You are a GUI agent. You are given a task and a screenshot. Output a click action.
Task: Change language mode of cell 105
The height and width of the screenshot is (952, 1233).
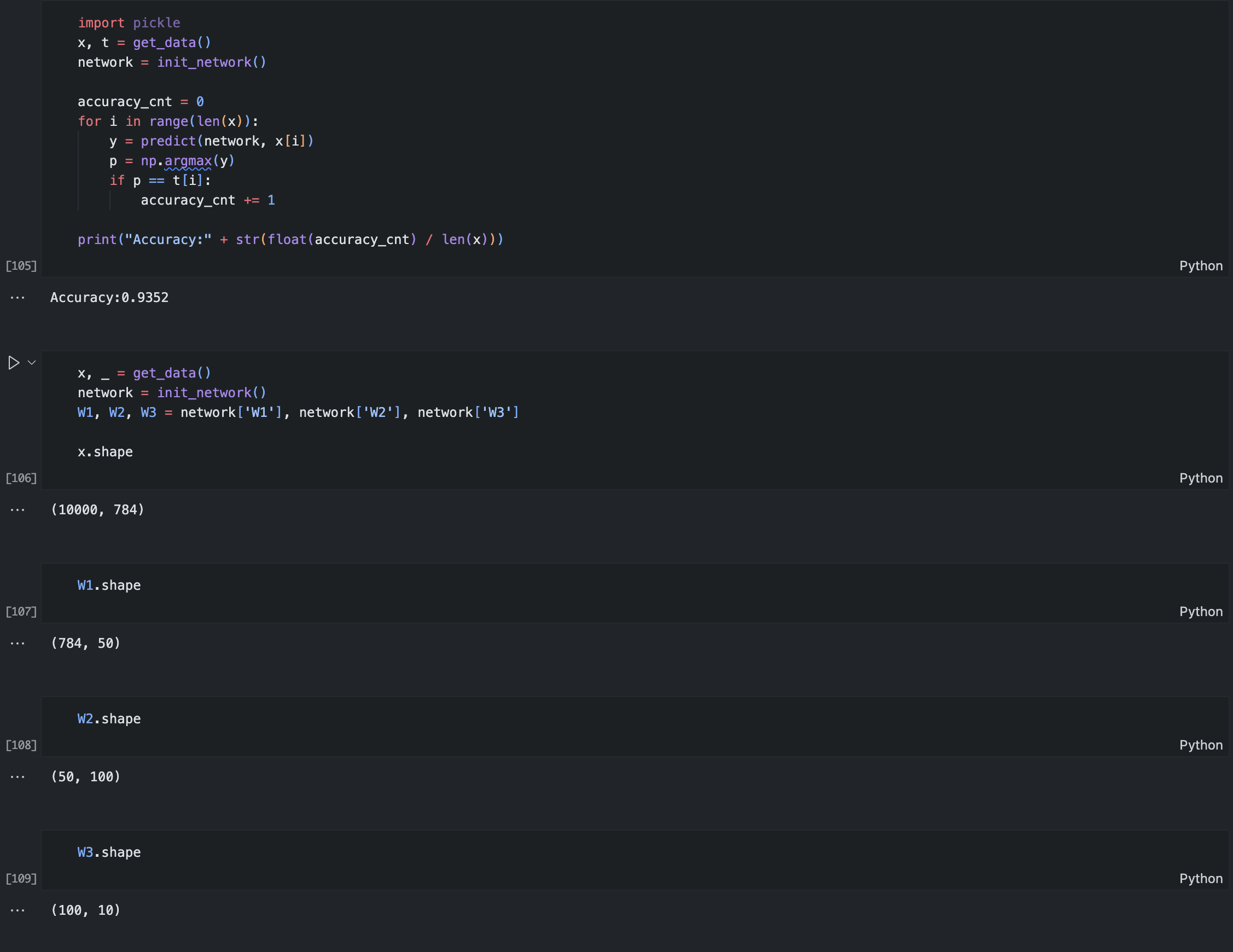tap(1200, 266)
